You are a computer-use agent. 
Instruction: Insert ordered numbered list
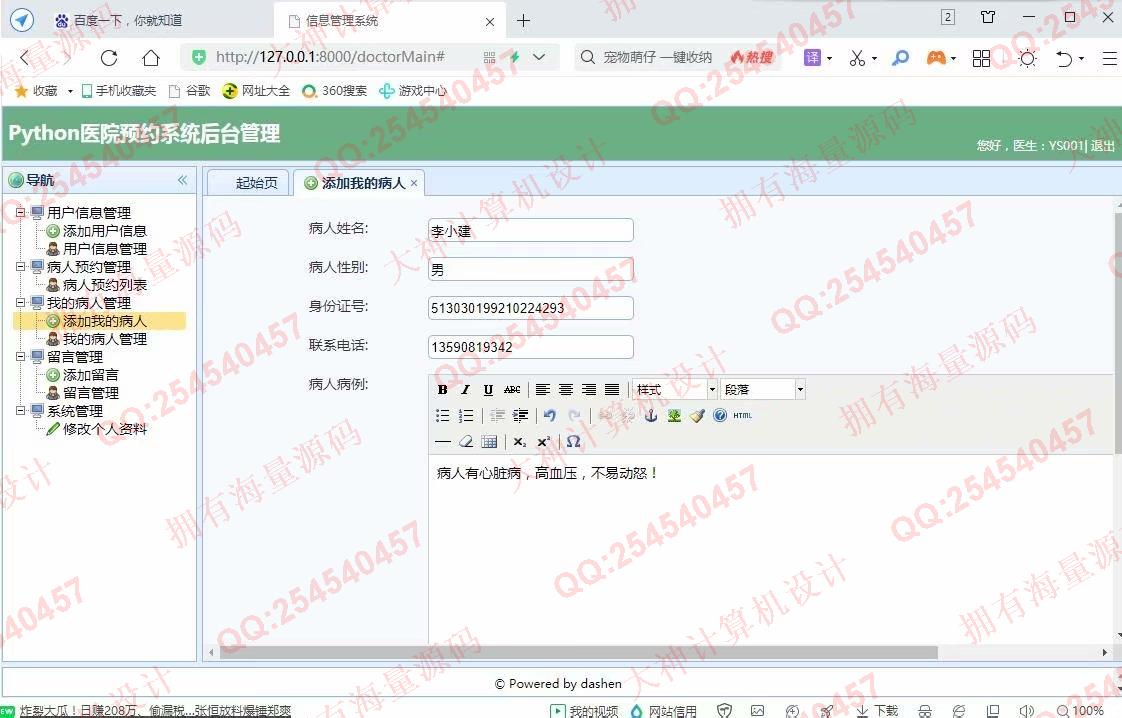(x=465, y=415)
